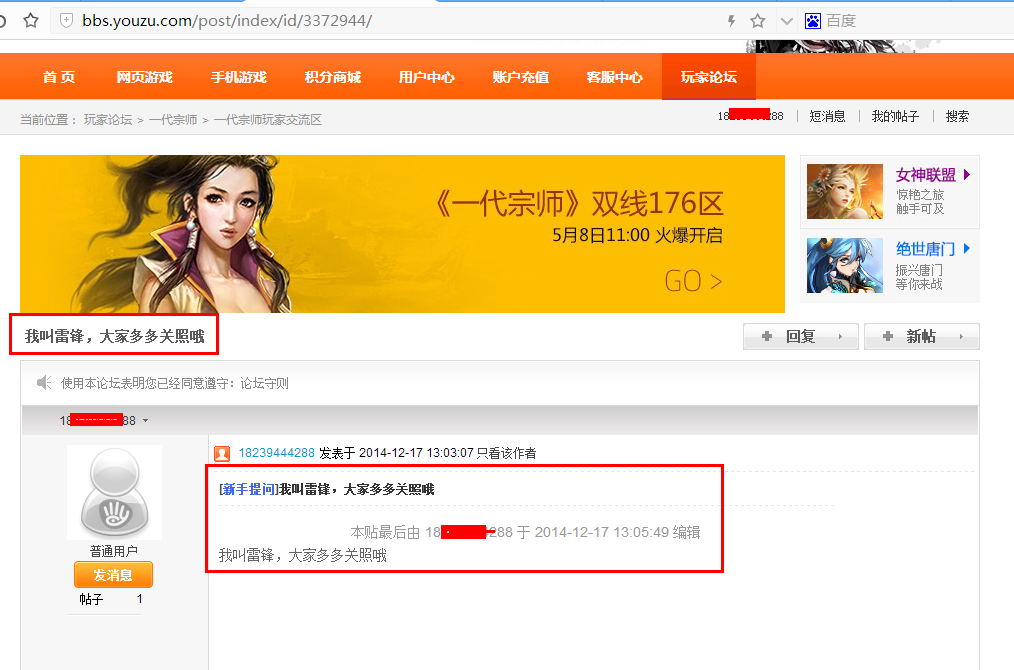Click the post count number 1

[140, 599]
